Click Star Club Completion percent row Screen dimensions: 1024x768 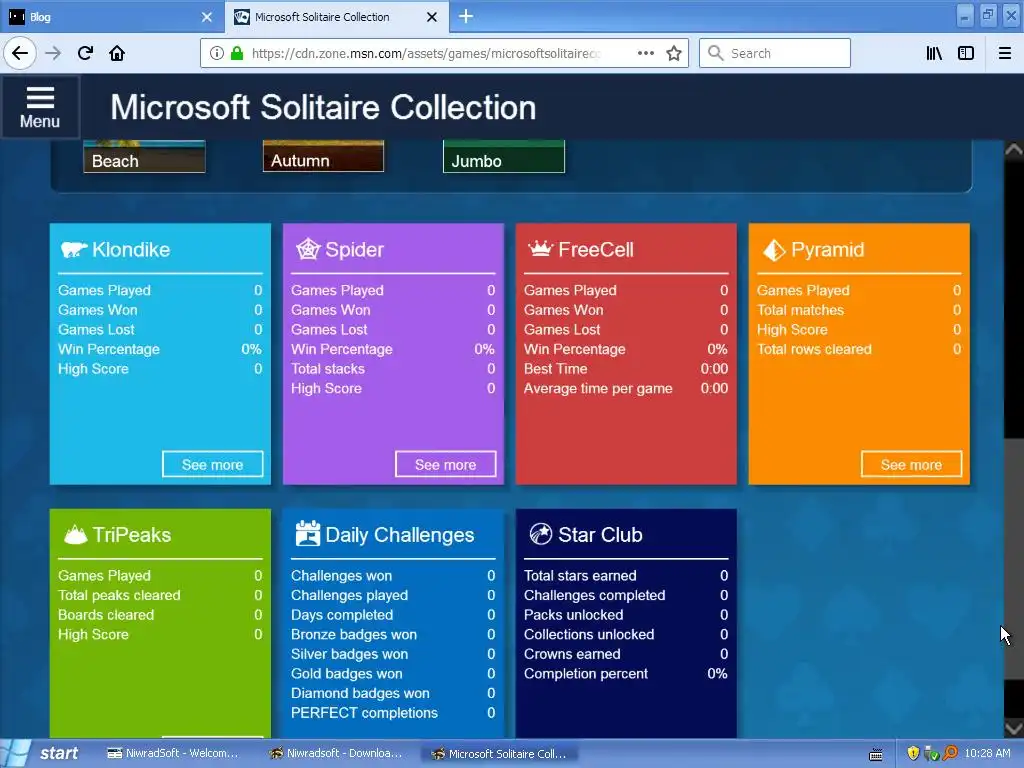pyautogui.click(x=626, y=674)
